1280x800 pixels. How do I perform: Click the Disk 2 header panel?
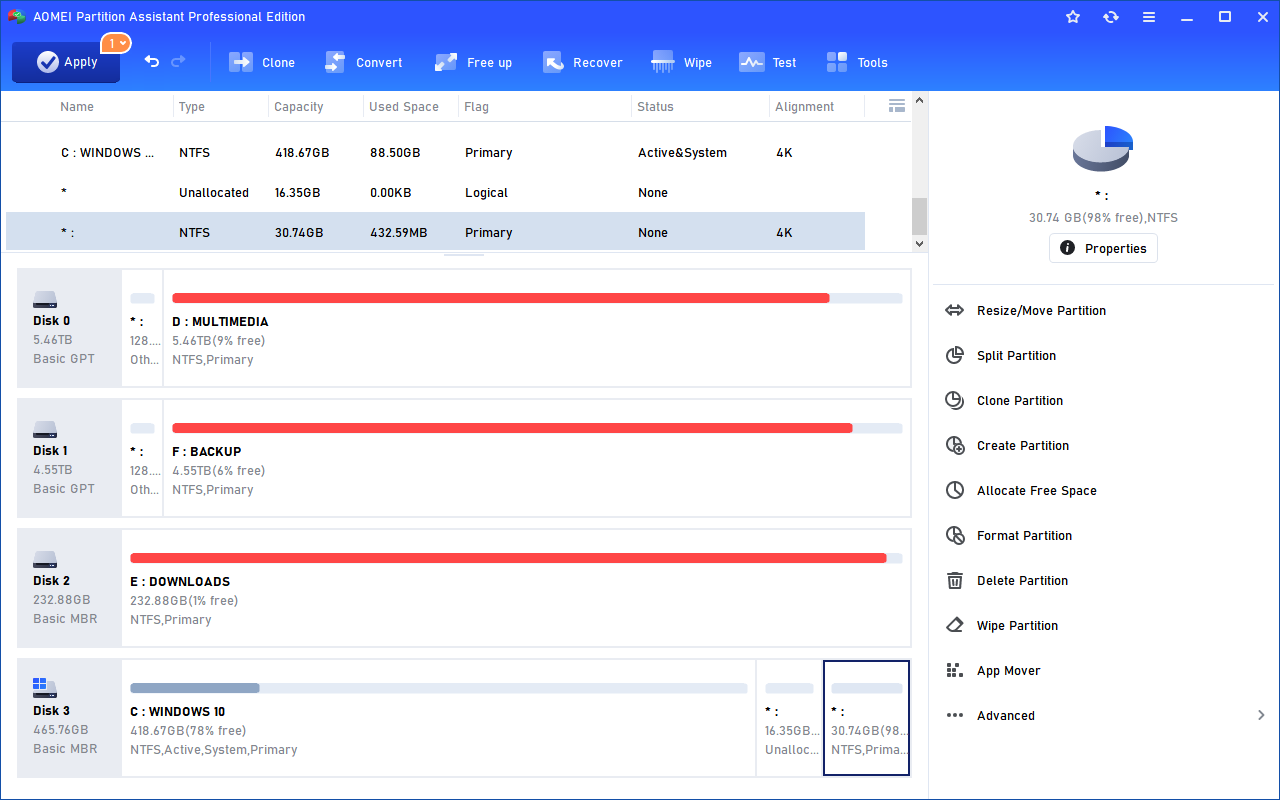pyautogui.click(x=69, y=588)
